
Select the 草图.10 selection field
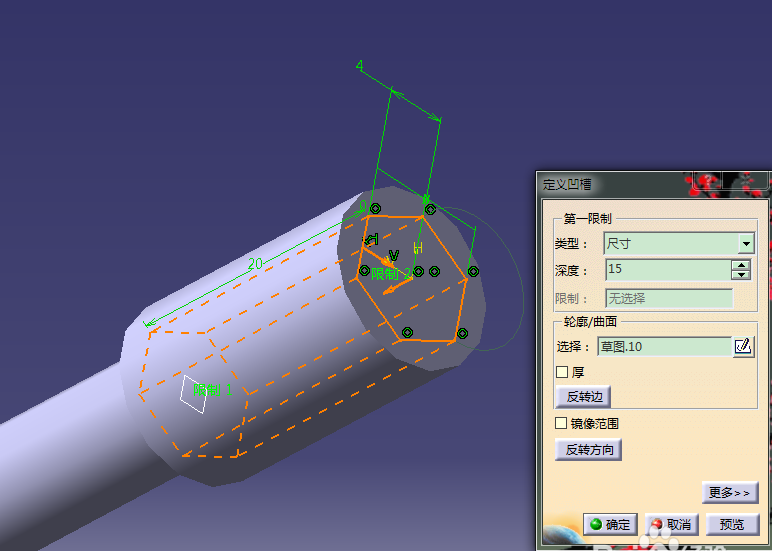[x=665, y=347]
